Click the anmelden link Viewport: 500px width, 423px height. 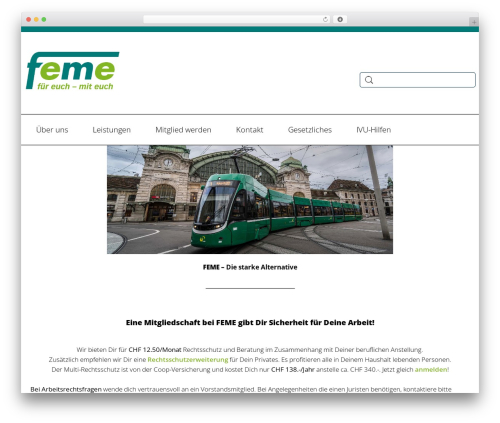pyautogui.click(x=431, y=369)
